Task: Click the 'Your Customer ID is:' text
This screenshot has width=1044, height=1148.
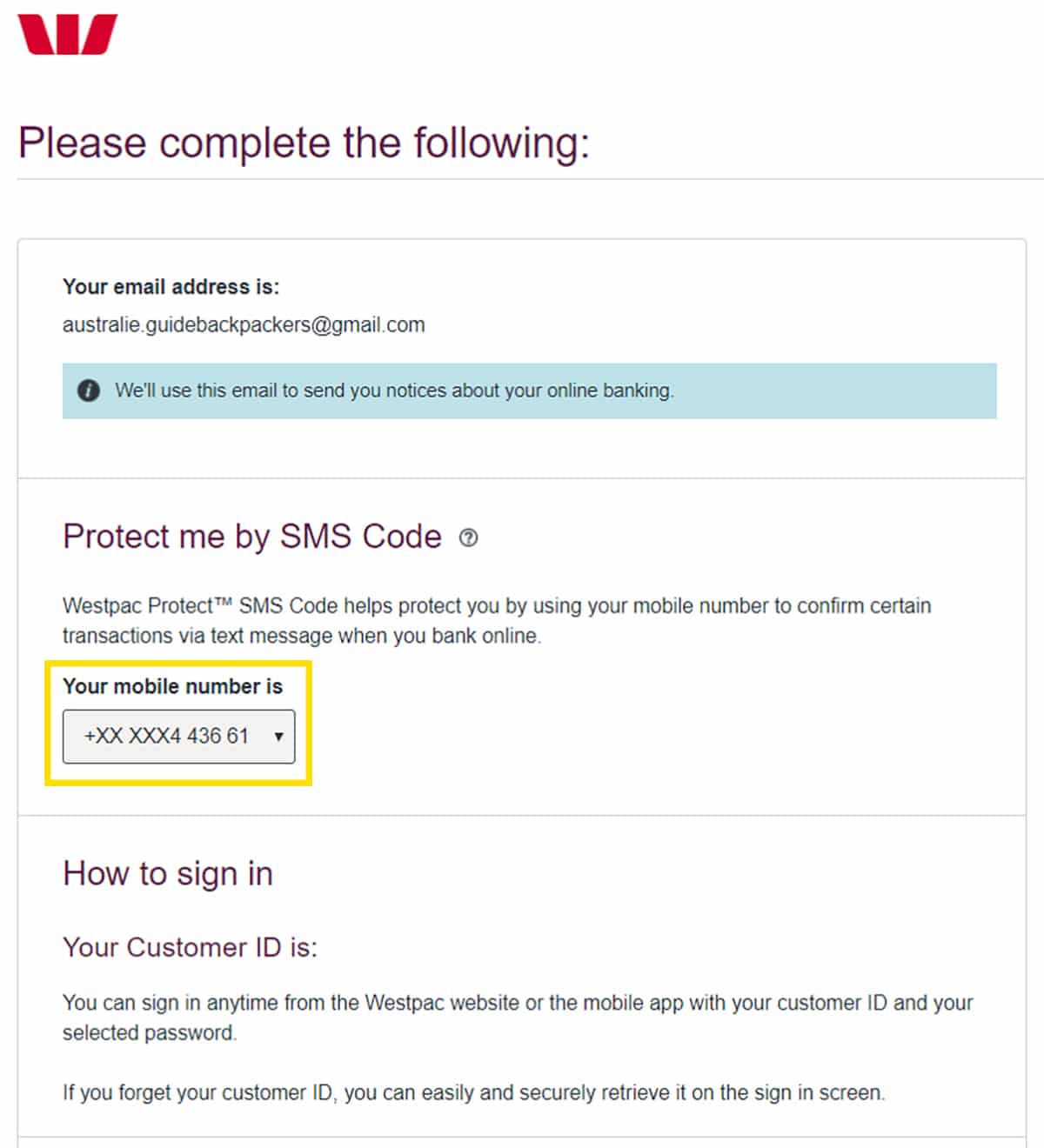Action: pyautogui.click(x=190, y=947)
